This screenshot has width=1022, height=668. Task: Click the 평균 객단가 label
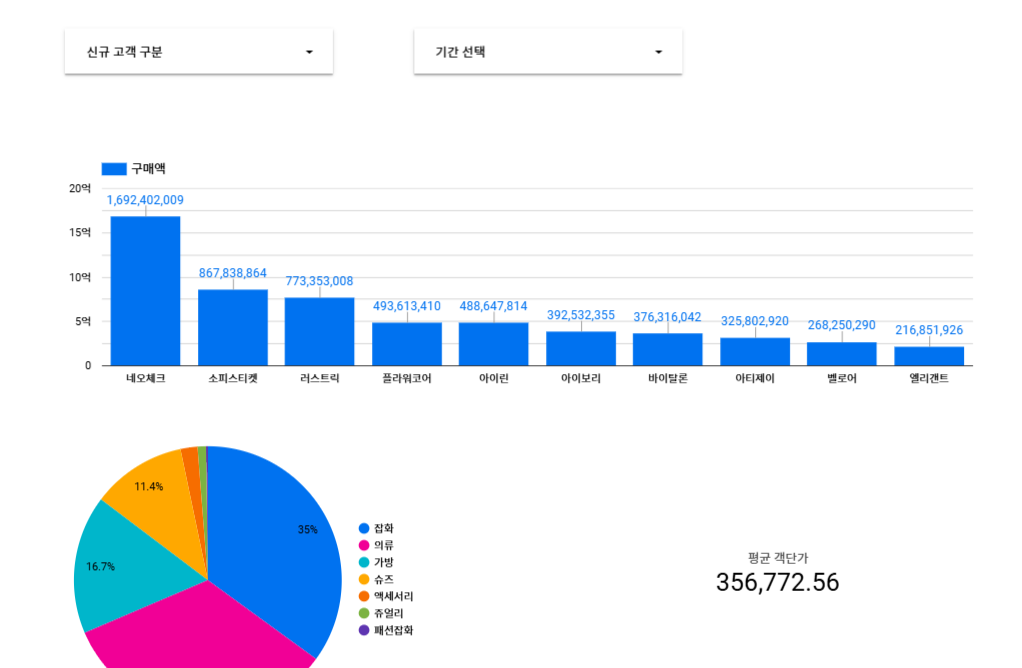tap(778, 558)
